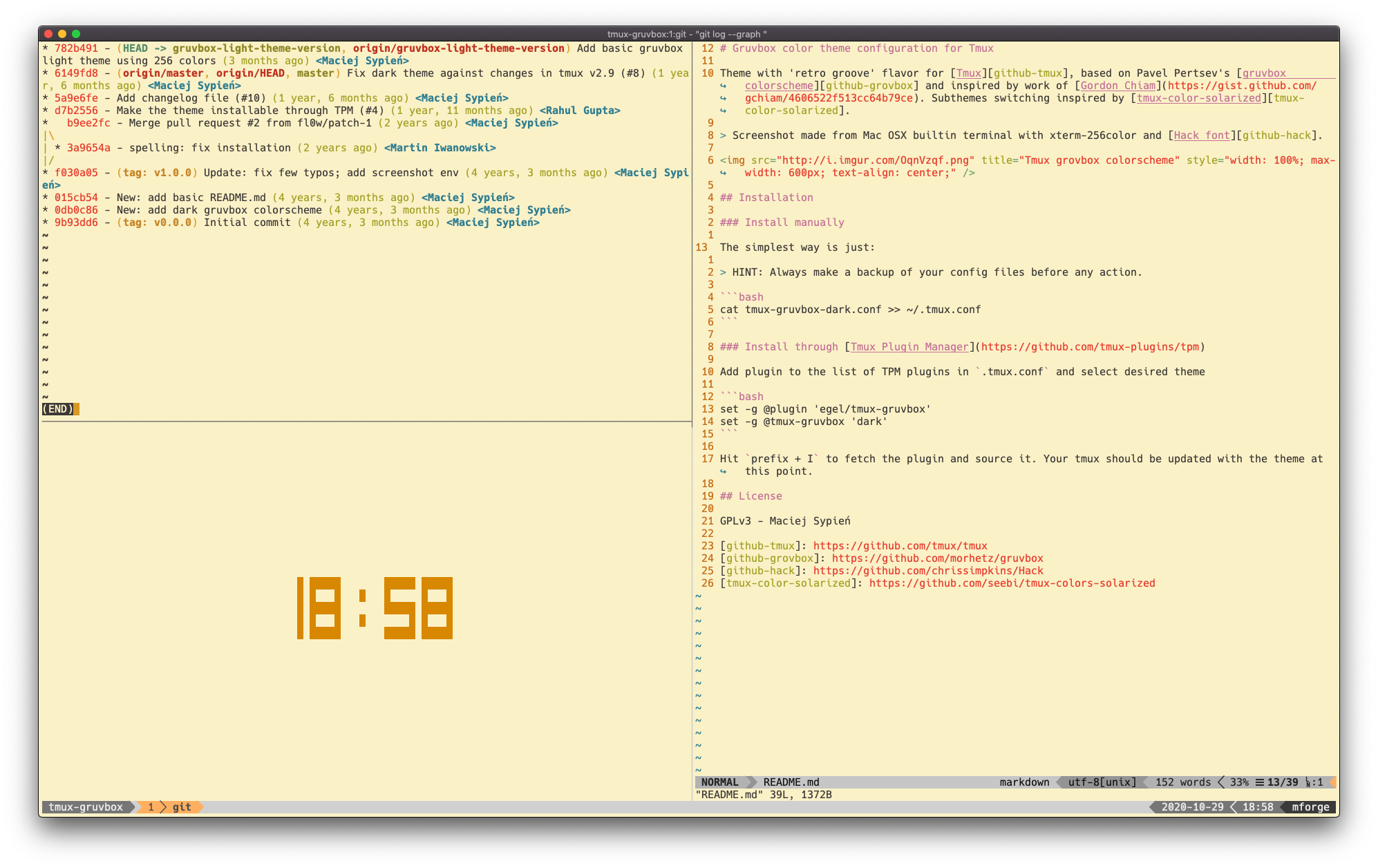The image size is (1378, 868).
Task: Click the Tmux Plugin Manager link text
Action: pyautogui.click(x=909, y=347)
